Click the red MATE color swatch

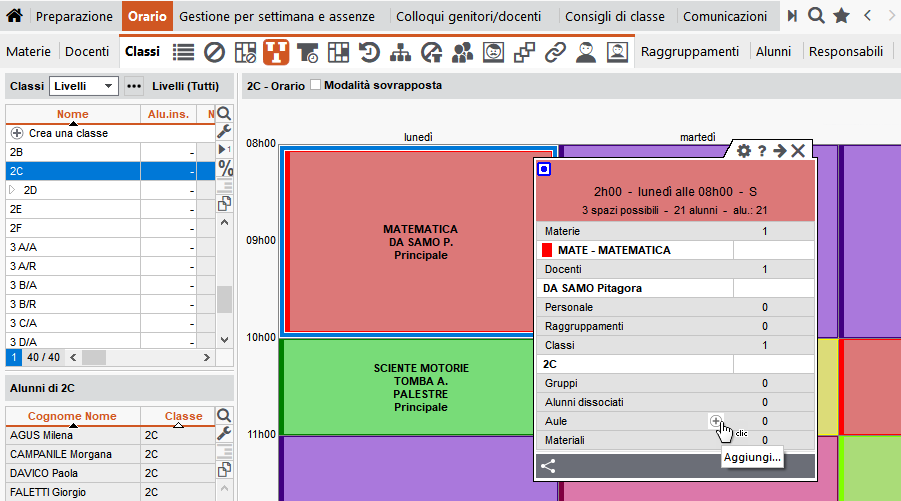pos(547,250)
